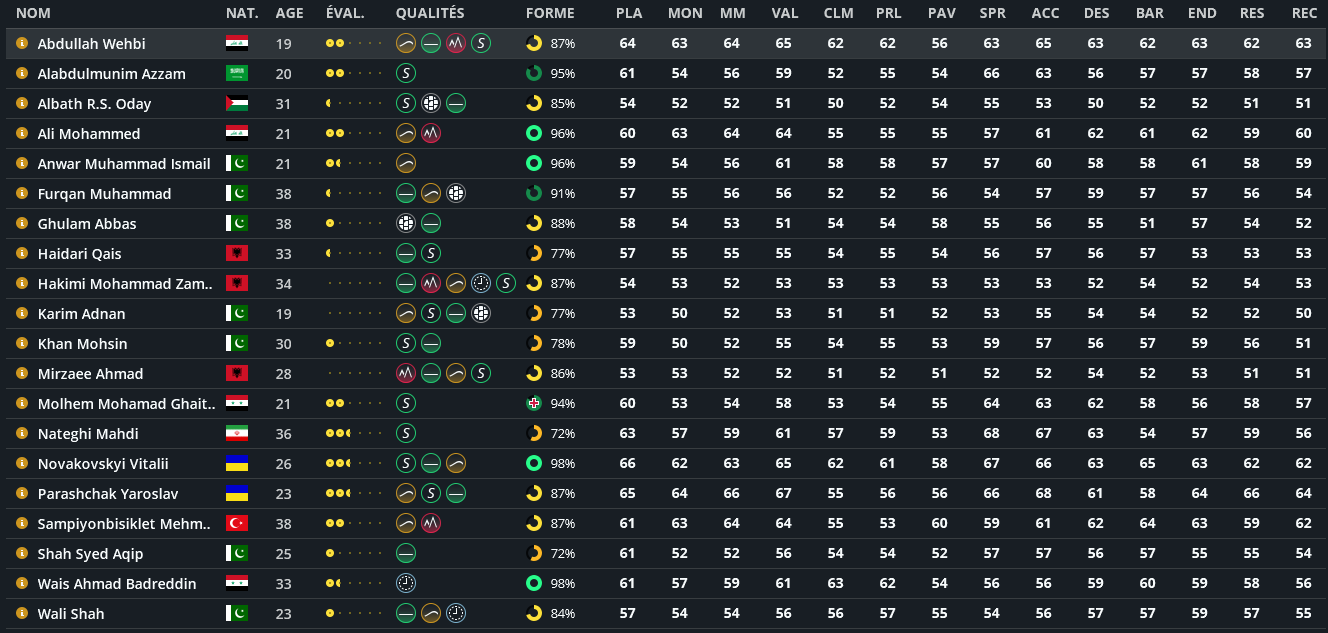Click the red mountain icon in Ali Mohammed's row

click(431, 133)
